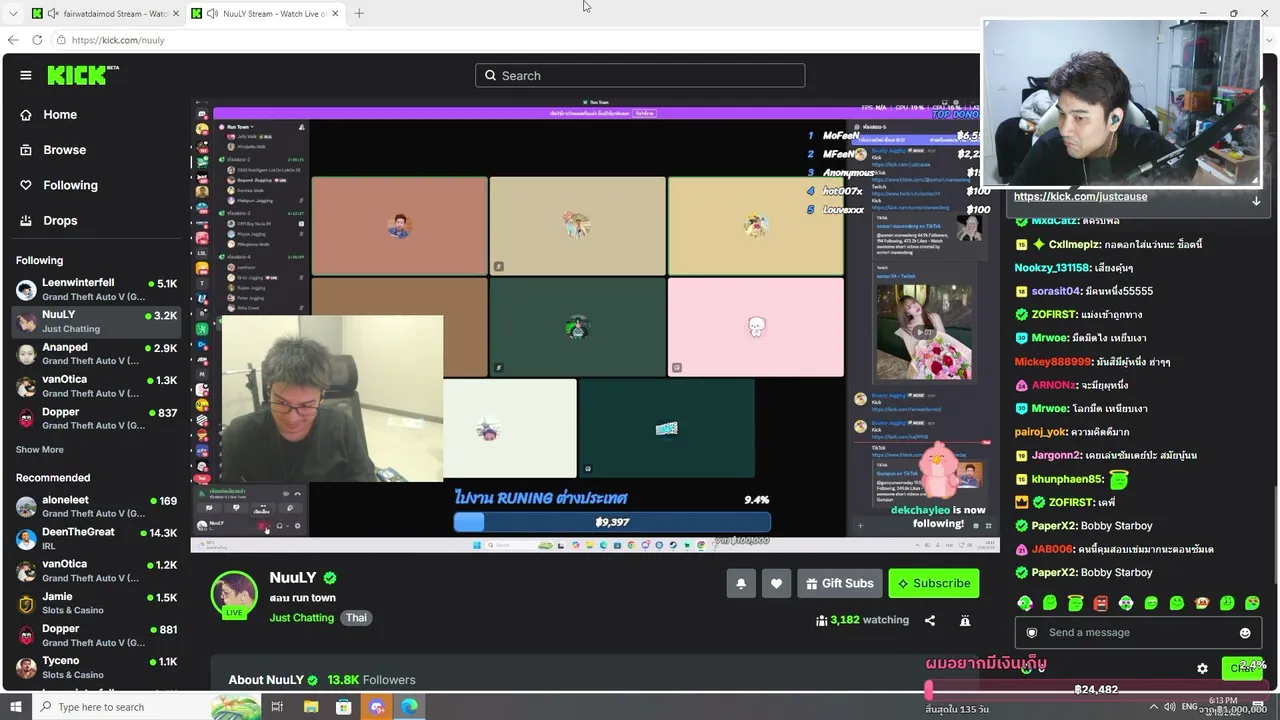Insert the first quick emote in emote row
1280x720 pixels.
pyautogui.click(x=1025, y=603)
